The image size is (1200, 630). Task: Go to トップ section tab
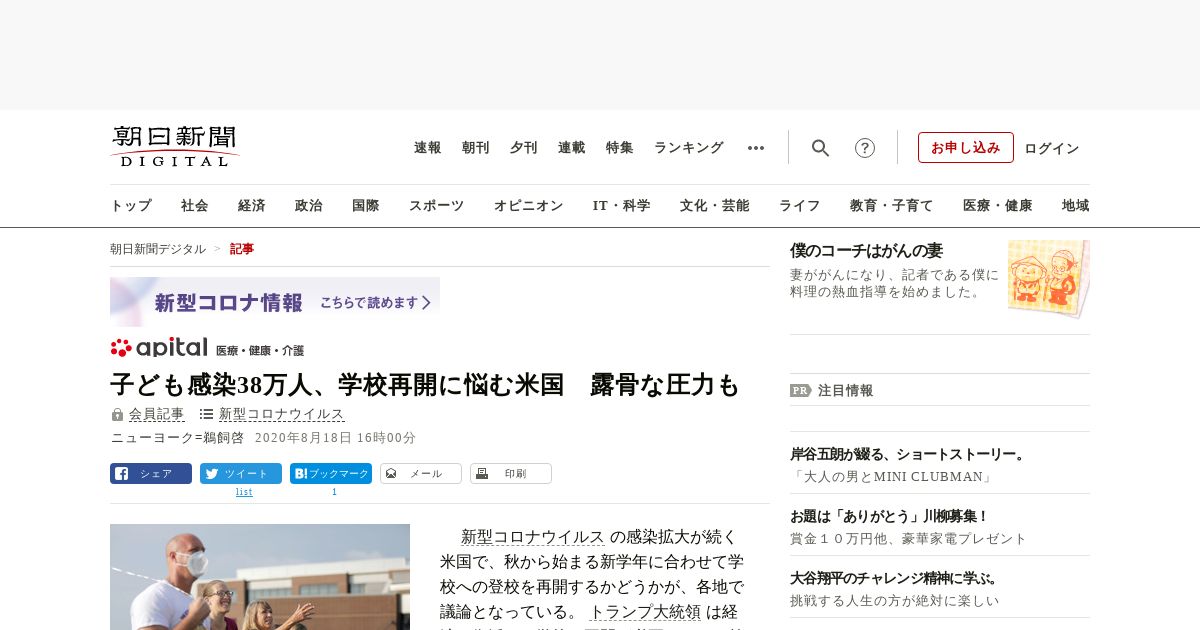[x=131, y=206]
